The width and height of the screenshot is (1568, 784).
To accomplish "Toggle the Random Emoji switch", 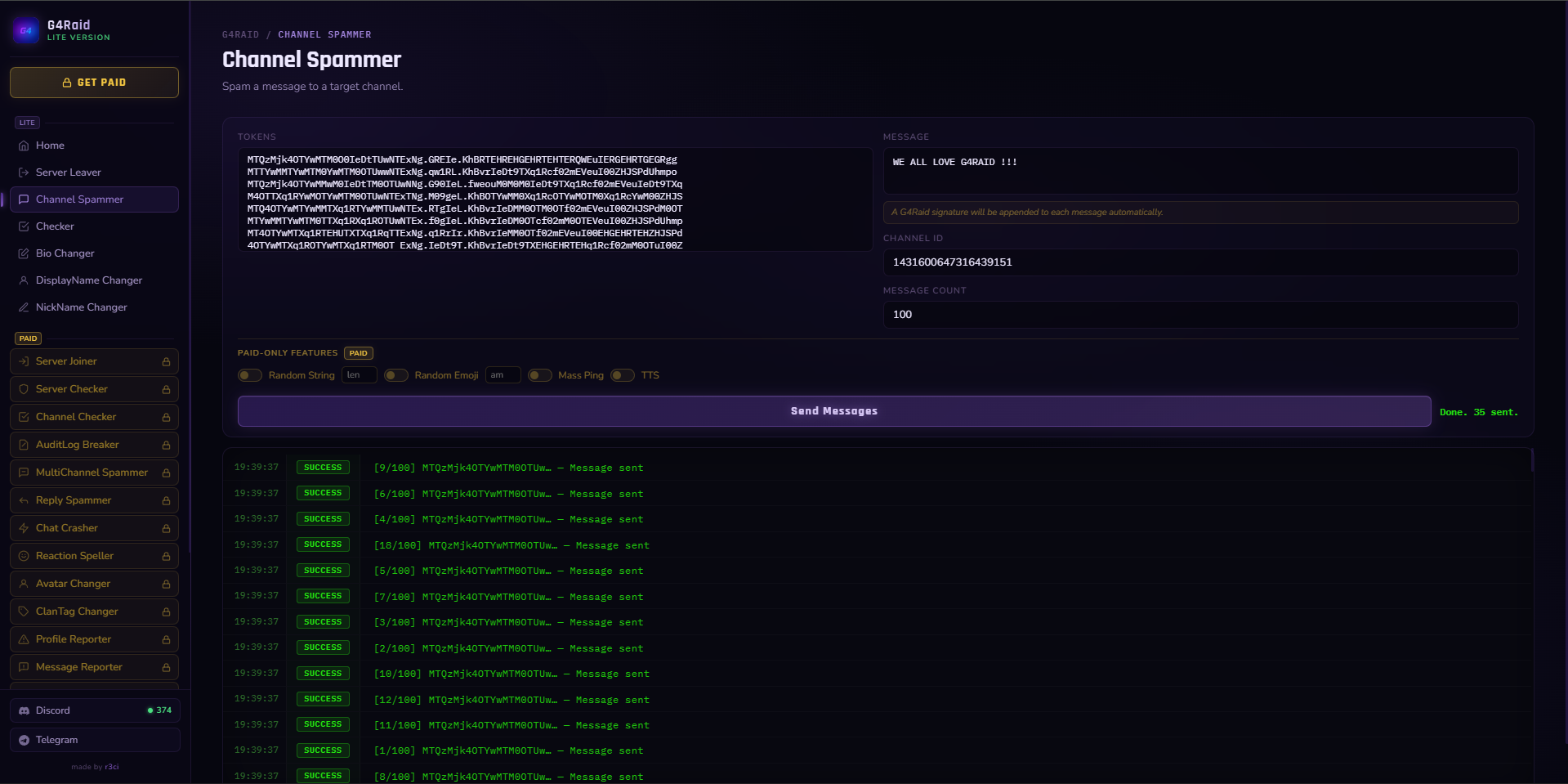I will tap(395, 375).
